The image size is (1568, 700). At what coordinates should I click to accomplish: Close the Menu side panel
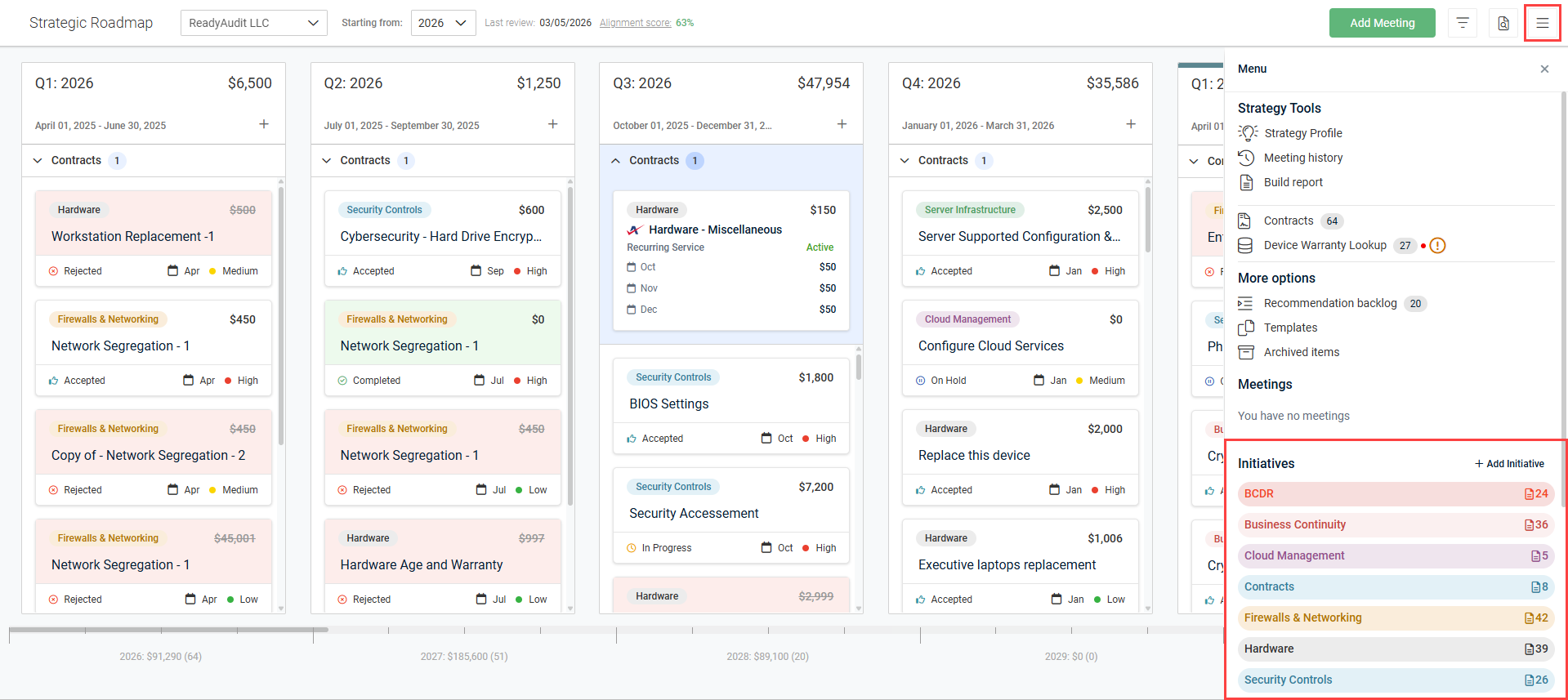click(x=1544, y=69)
